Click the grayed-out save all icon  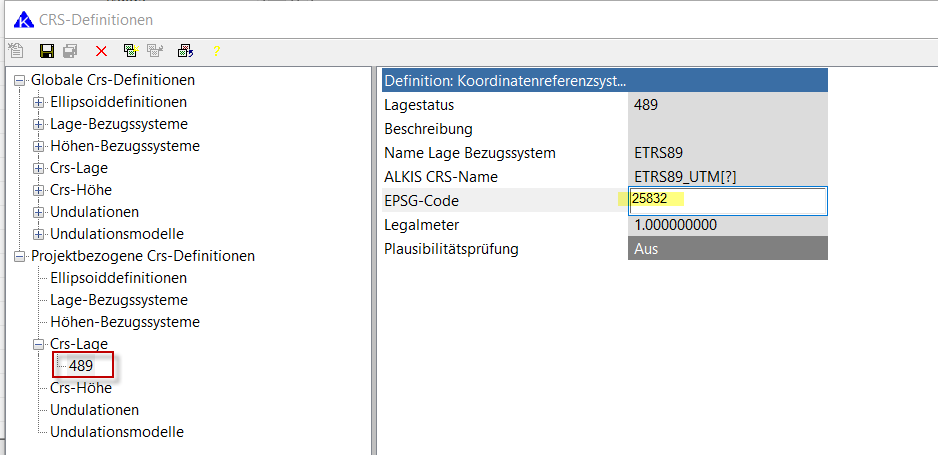point(70,51)
